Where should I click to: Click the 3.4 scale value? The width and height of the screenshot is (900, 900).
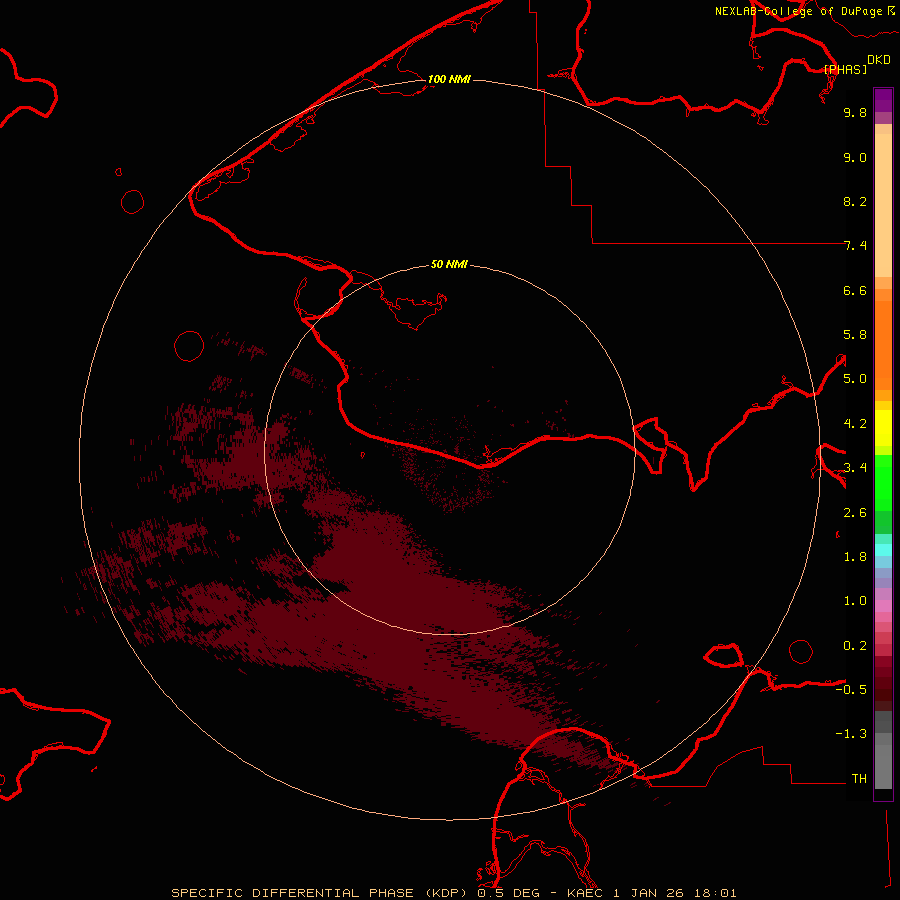(855, 468)
